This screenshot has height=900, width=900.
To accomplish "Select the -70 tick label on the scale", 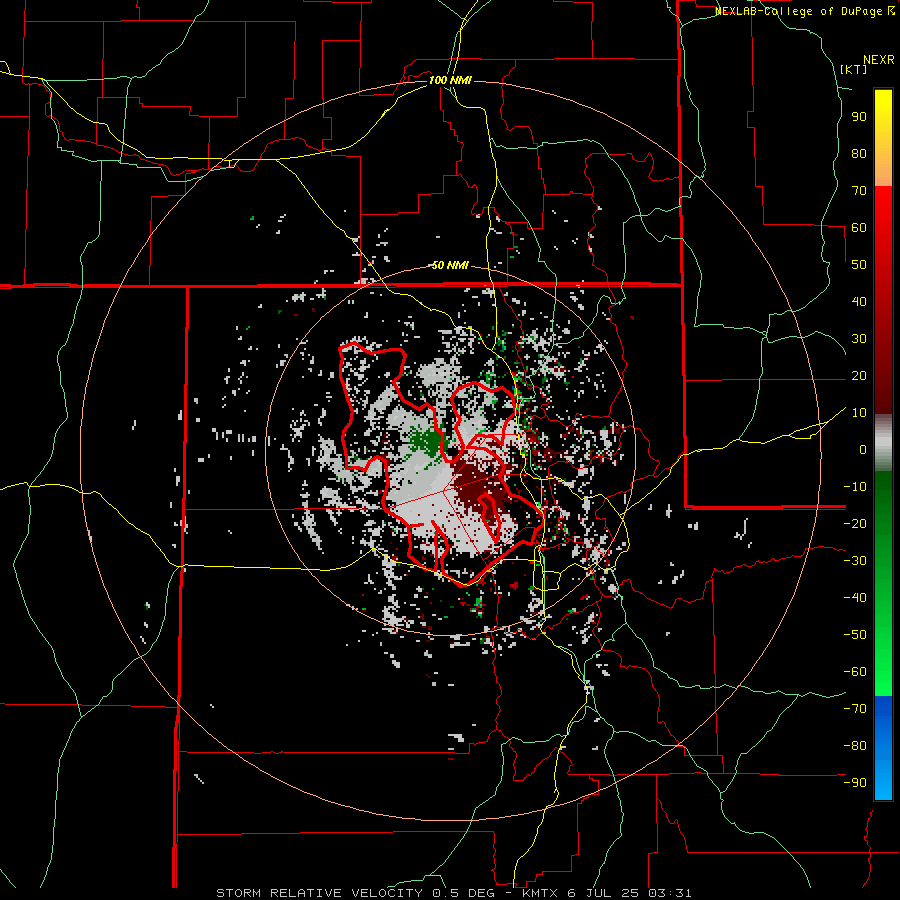I will coord(855,709).
